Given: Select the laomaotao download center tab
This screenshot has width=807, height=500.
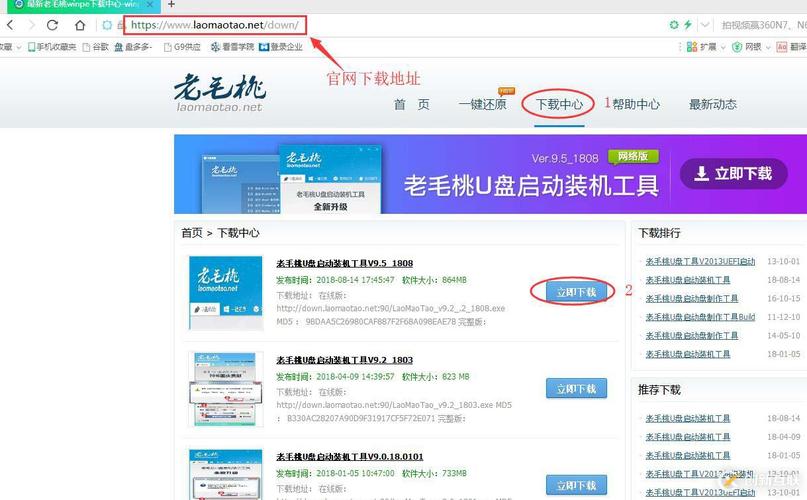Looking at the screenshot, I should [82, 5].
